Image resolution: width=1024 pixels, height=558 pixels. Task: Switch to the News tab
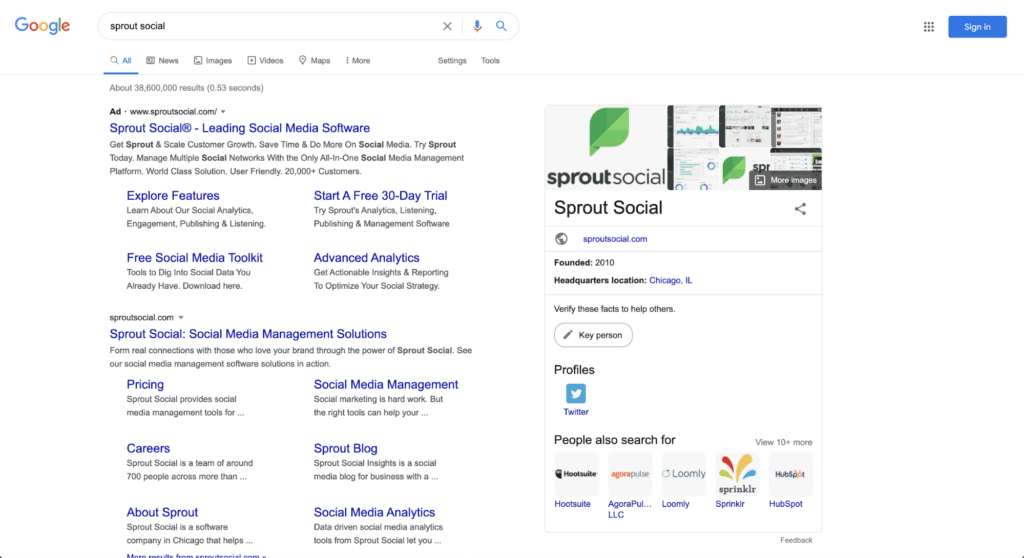pos(162,61)
